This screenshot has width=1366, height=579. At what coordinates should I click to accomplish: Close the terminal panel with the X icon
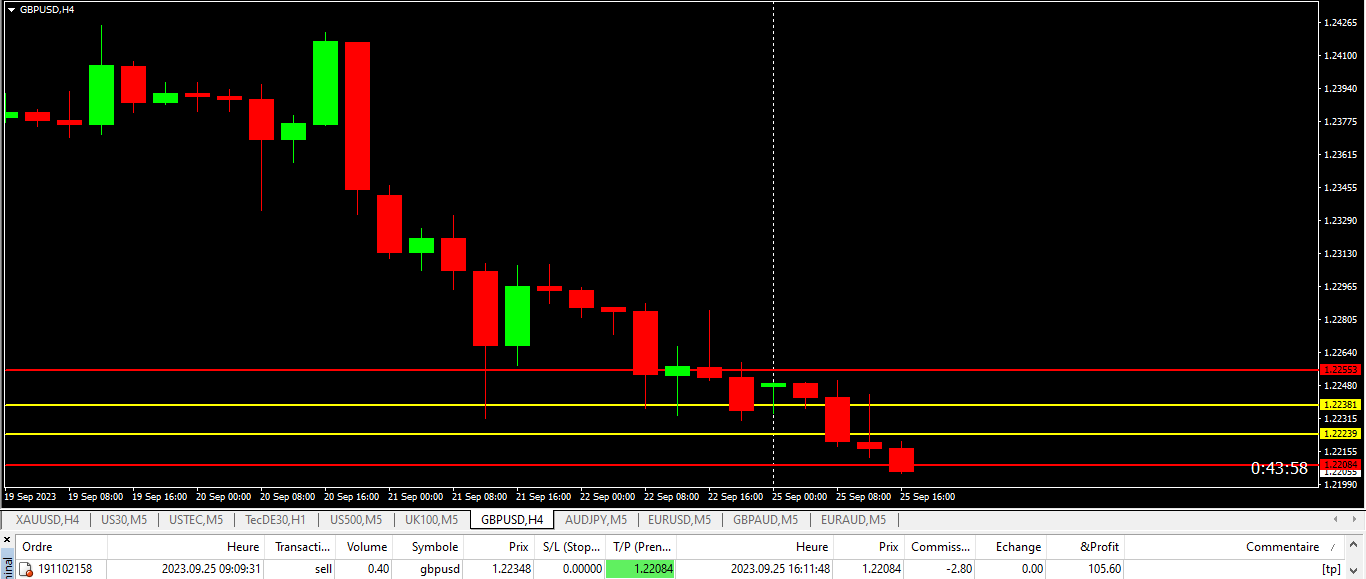[7, 540]
